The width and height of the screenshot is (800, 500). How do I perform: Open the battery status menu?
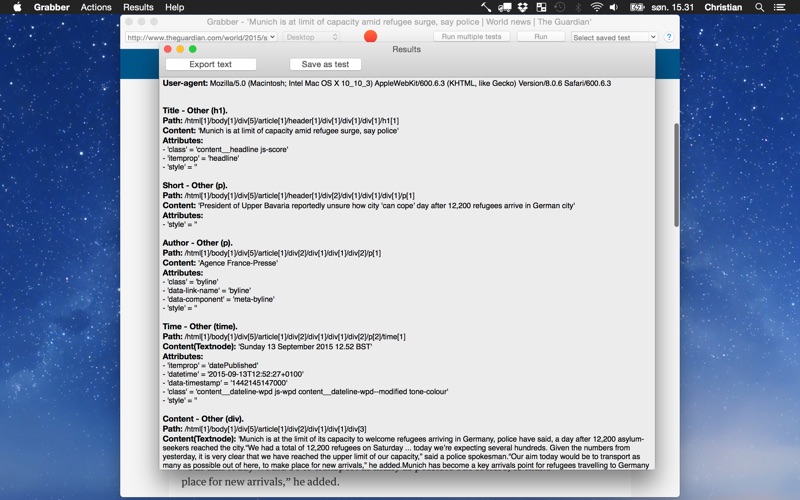pos(637,7)
